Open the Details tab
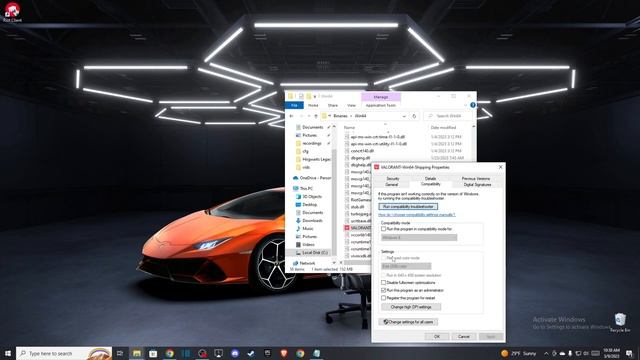The height and width of the screenshot is (360, 640). pyautogui.click(x=431, y=179)
